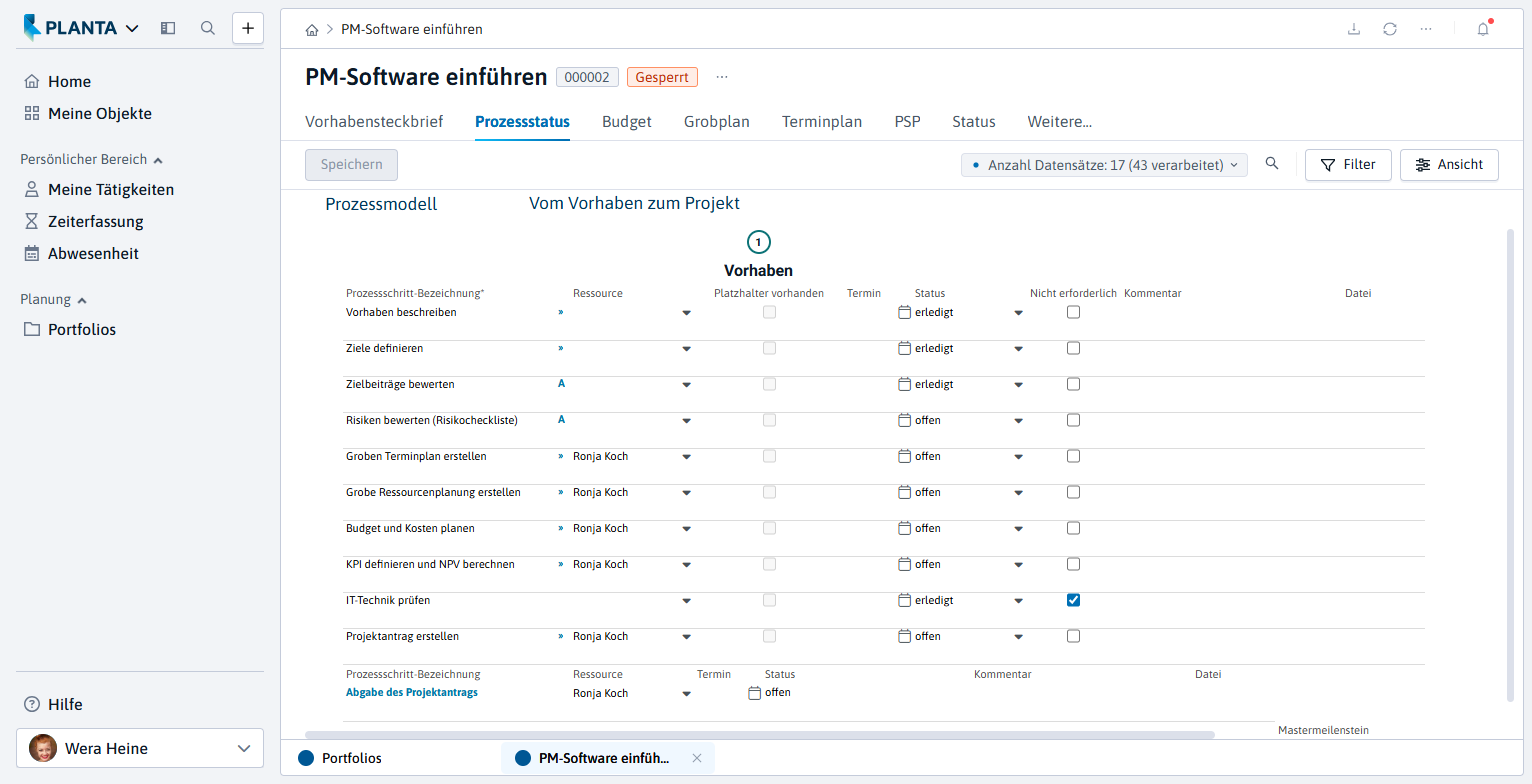This screenshot has height=784, width=1532.
Task: Uncheck Nicht erforderlich for IT-Technik prüfen
Action: [x=1073, y=600]
